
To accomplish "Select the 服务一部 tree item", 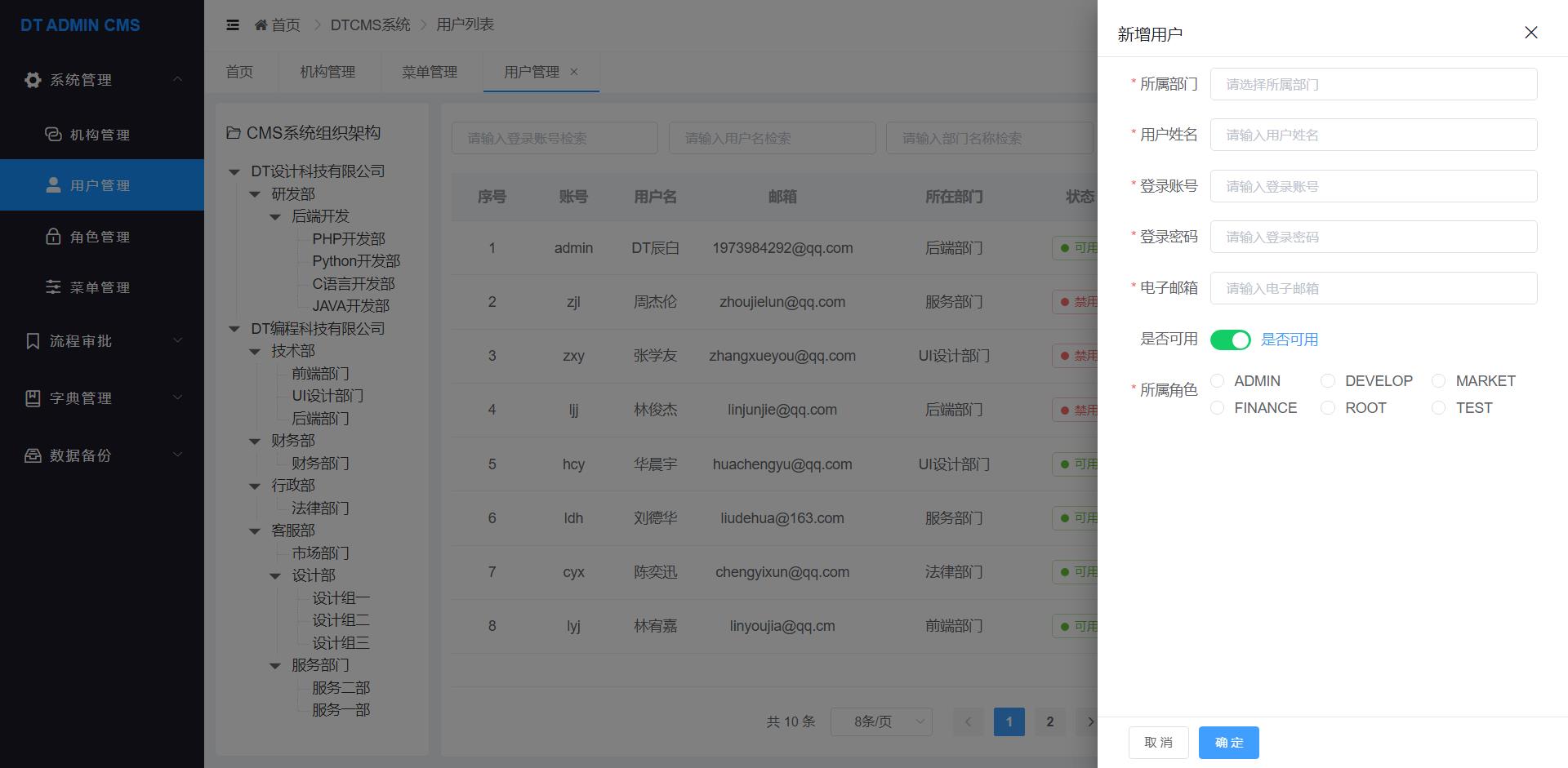I will (341, 710).
